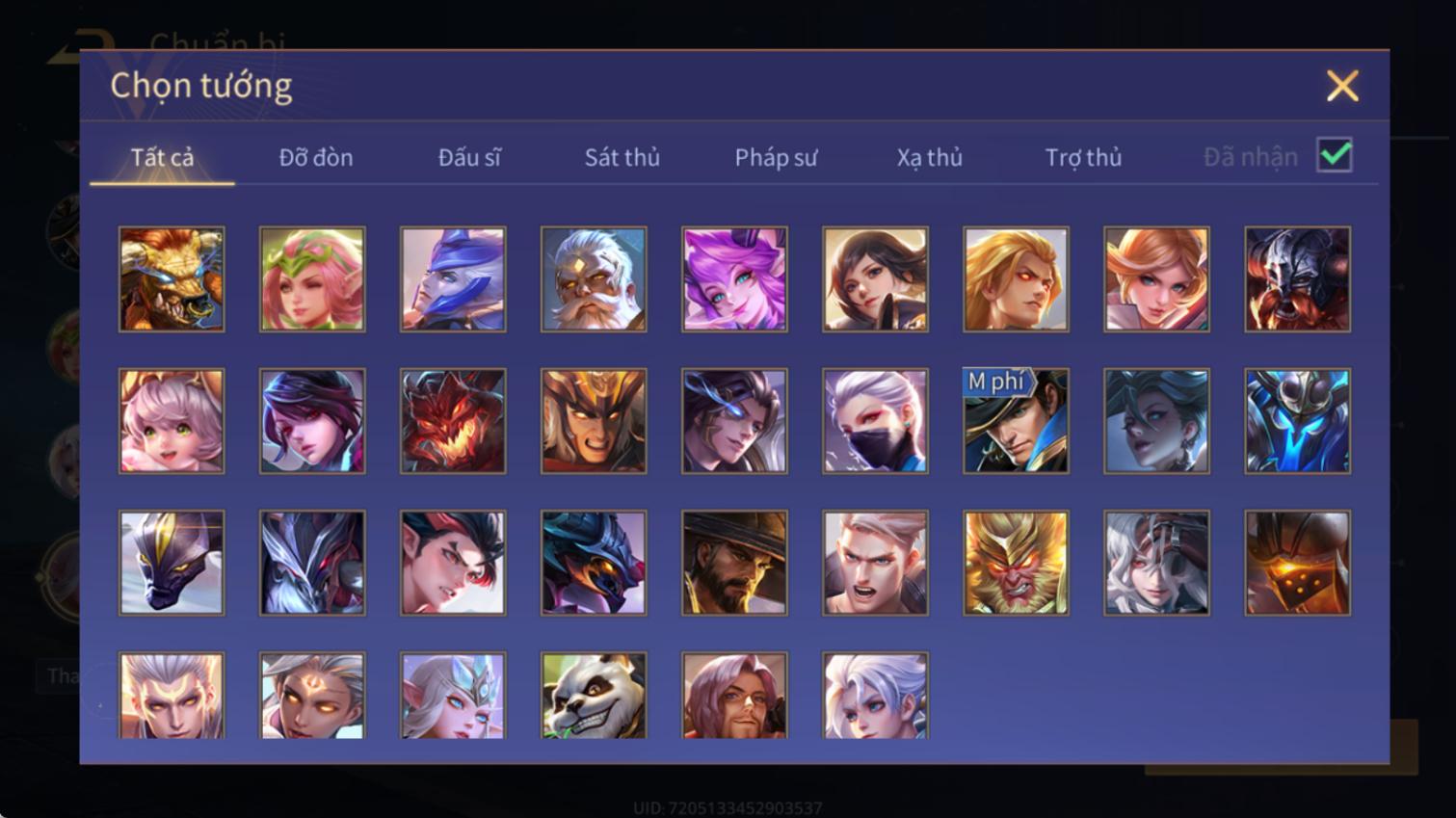The width and height of the screenshot is (1456, 818).
Task: Pick the bearded cowboy with wide hat
Action: click(x=734, y=563)
